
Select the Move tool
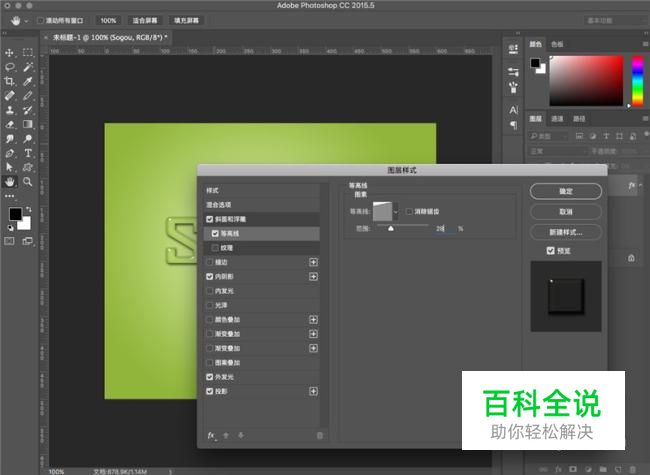tap(10, 53)
